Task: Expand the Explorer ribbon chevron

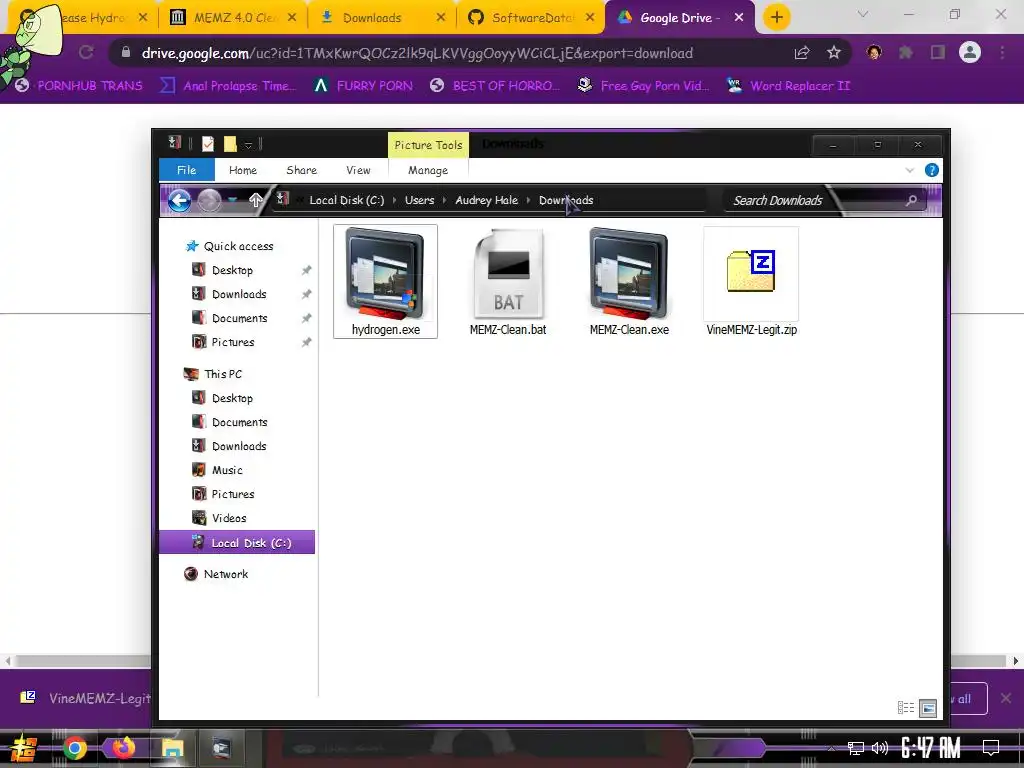Action: click(910, 170)
